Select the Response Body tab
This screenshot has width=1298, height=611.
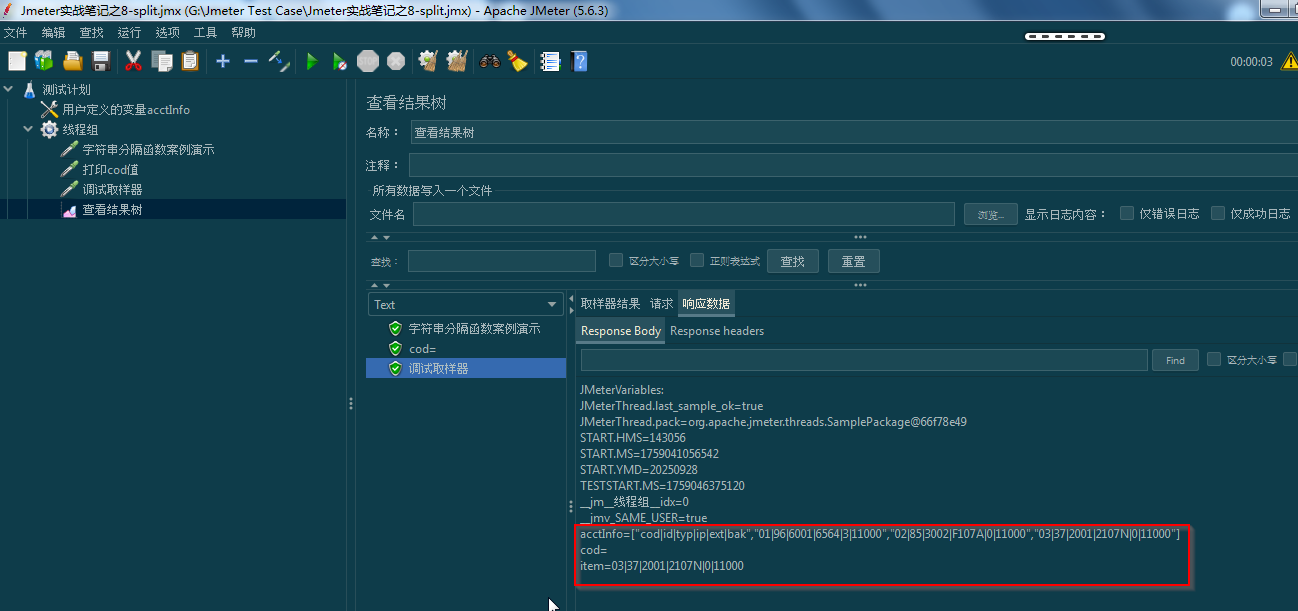pyautogui.click(x=621, y=331)
